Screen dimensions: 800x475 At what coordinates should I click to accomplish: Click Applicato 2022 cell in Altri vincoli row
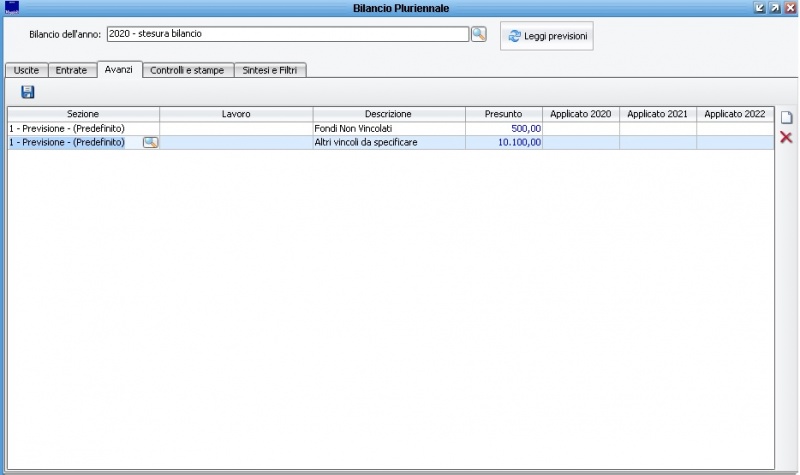(735, 142)
